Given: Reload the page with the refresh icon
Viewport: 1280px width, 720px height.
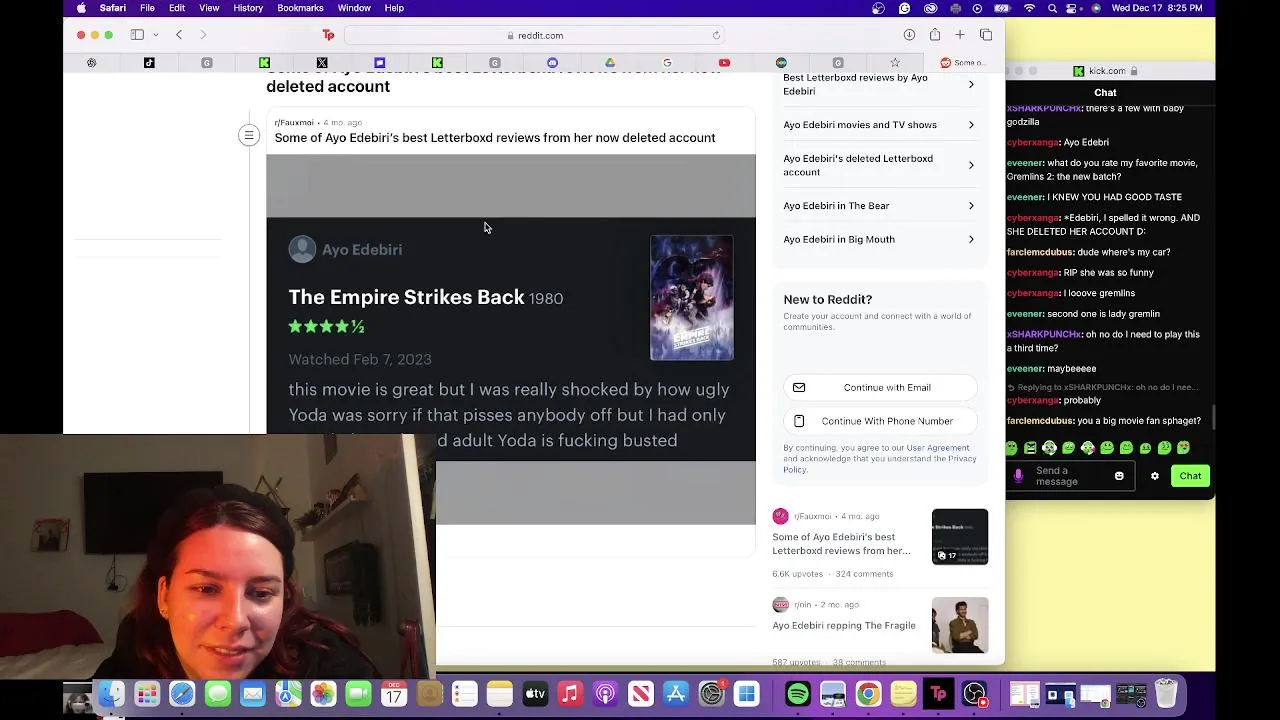Looking at the screenshot, I should coord(716,35).
